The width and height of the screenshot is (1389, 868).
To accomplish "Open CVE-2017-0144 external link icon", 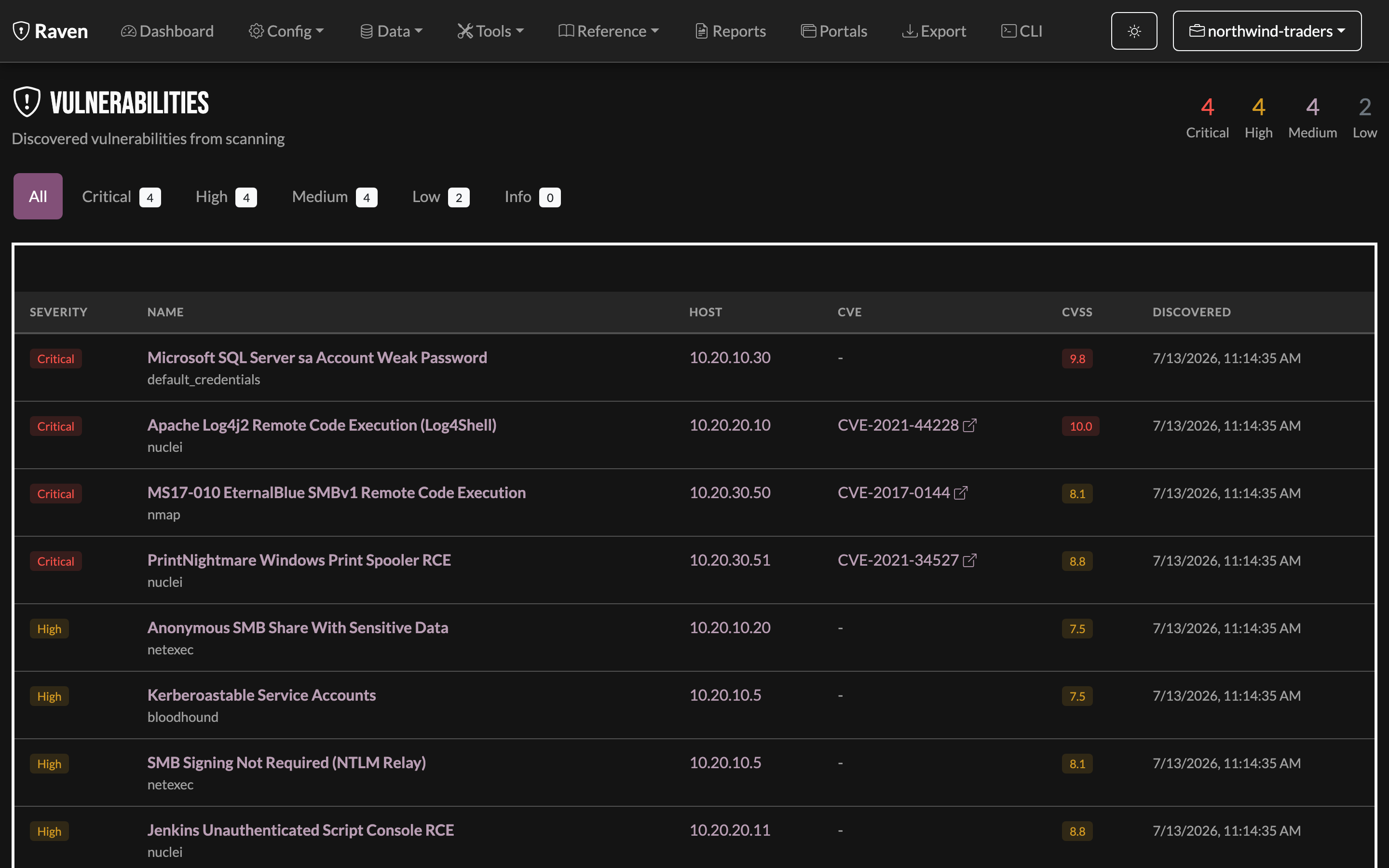I will click(960, 493).
